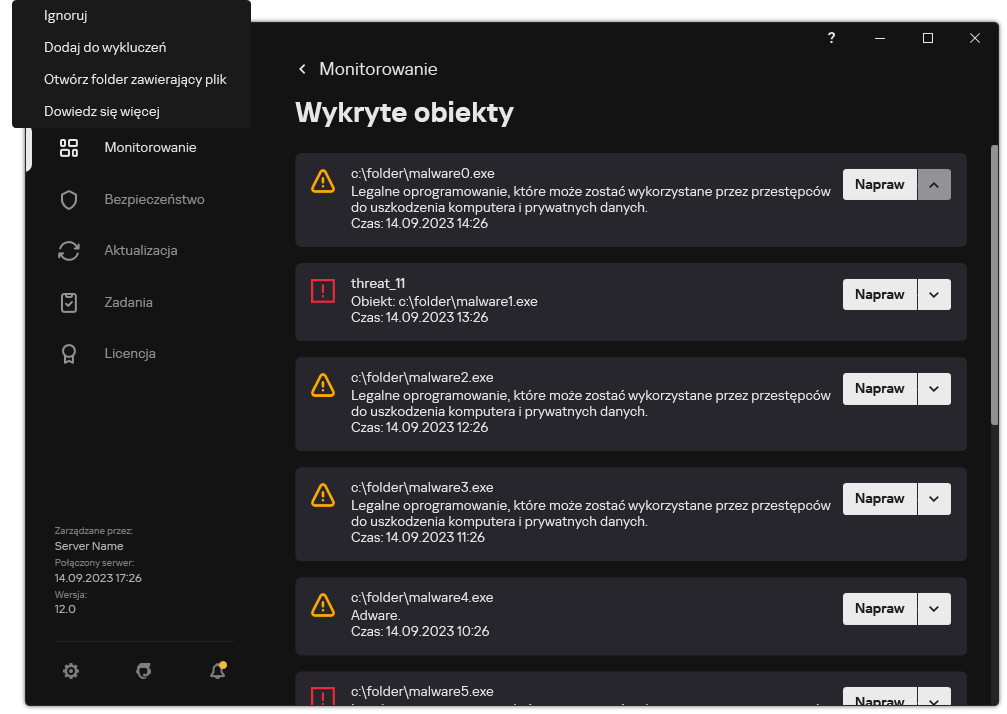Expand the Adware malware4.exe entry chevron
The width and height of the screenshot is (1007, 714).
click(934, 608)
